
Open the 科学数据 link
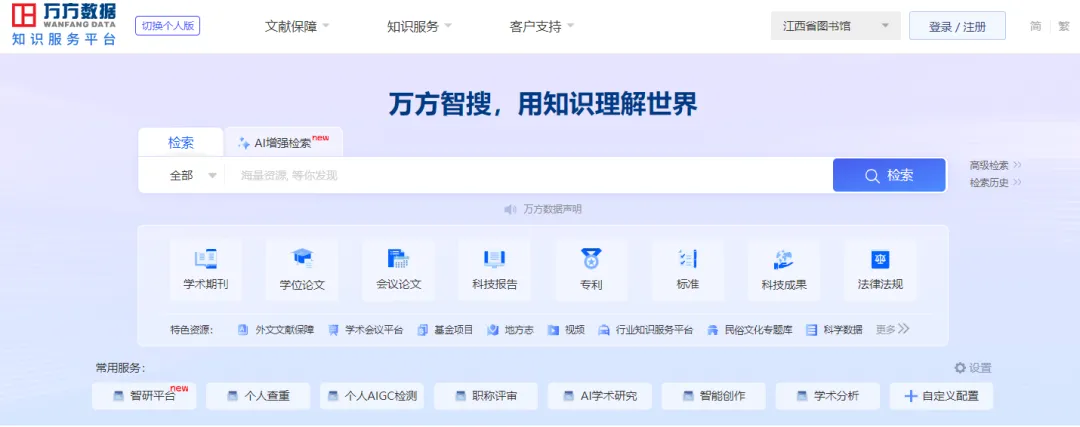coord(843,330)
